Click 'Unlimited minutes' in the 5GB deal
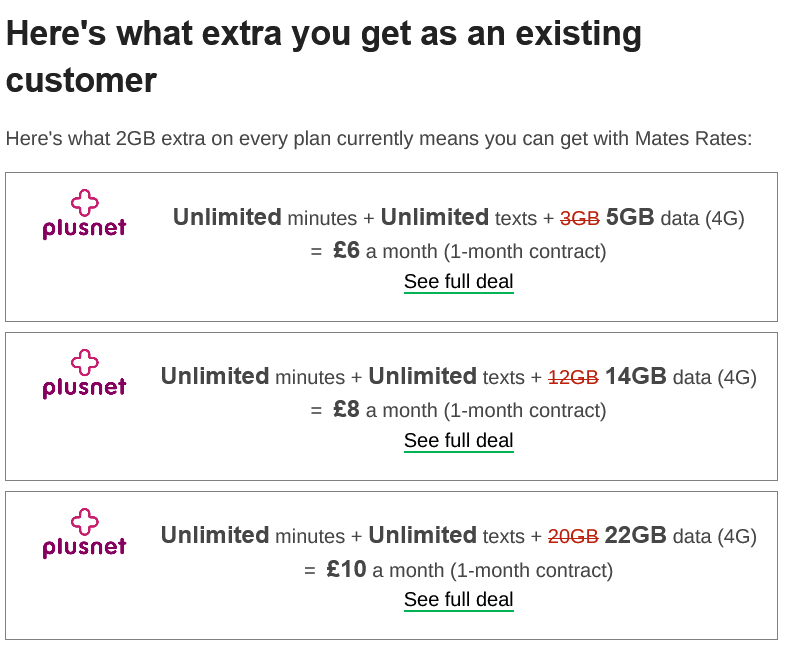 point(264,217)
